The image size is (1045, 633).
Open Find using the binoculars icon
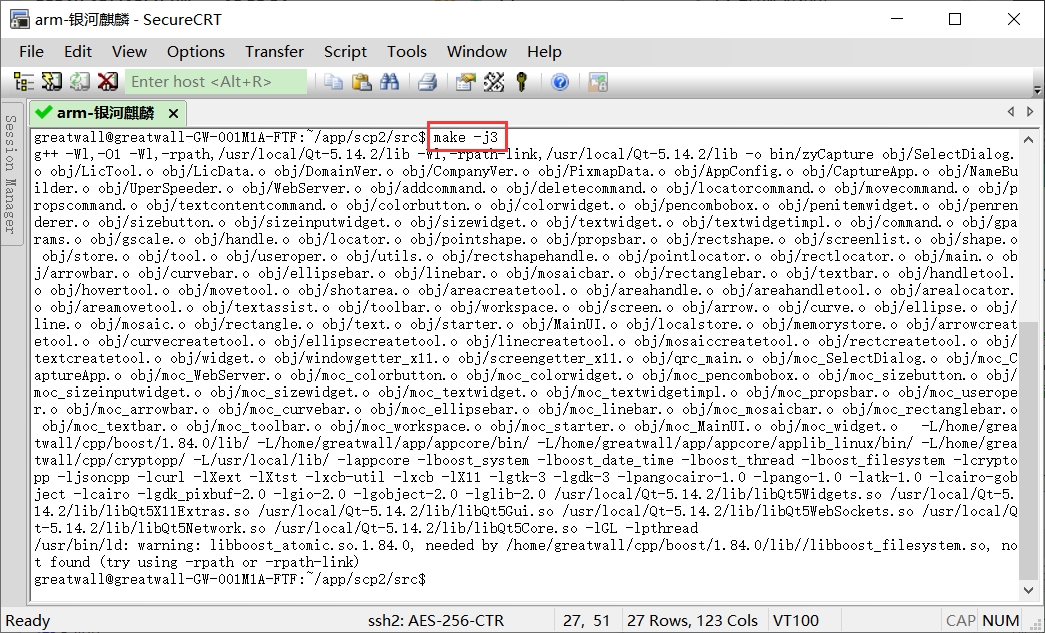point(390,82)
